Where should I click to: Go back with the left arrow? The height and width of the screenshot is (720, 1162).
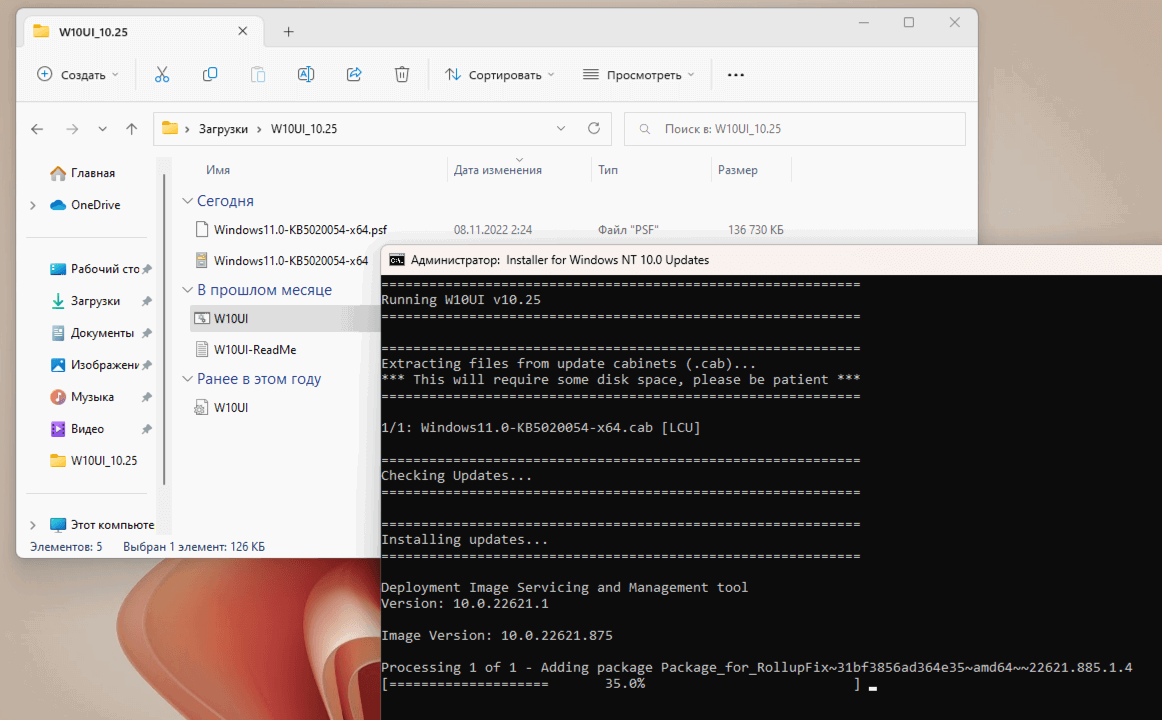pos(37,129)
